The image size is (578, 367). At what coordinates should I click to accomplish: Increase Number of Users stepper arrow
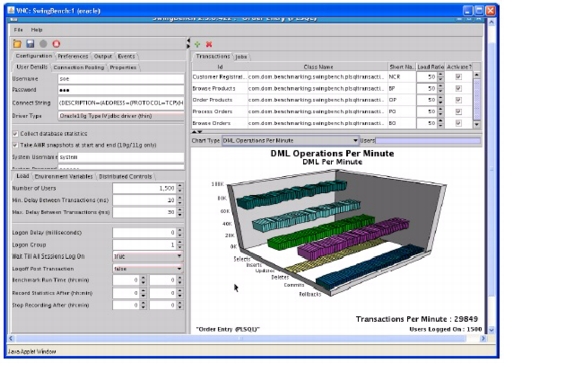coord(180,186)
